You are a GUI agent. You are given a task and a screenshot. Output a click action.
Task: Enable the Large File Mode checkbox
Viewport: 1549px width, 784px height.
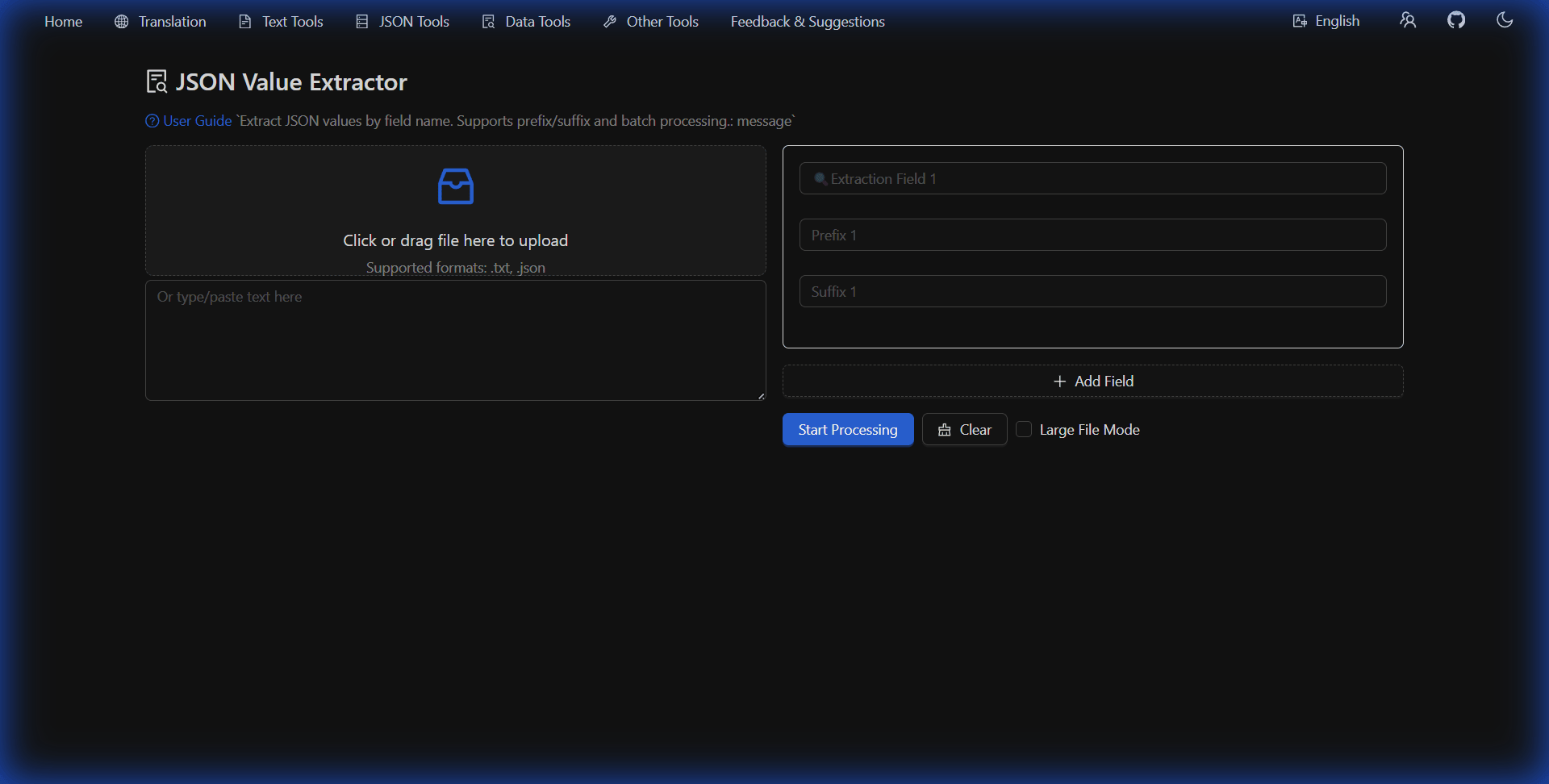click(x=1024, y=429)
